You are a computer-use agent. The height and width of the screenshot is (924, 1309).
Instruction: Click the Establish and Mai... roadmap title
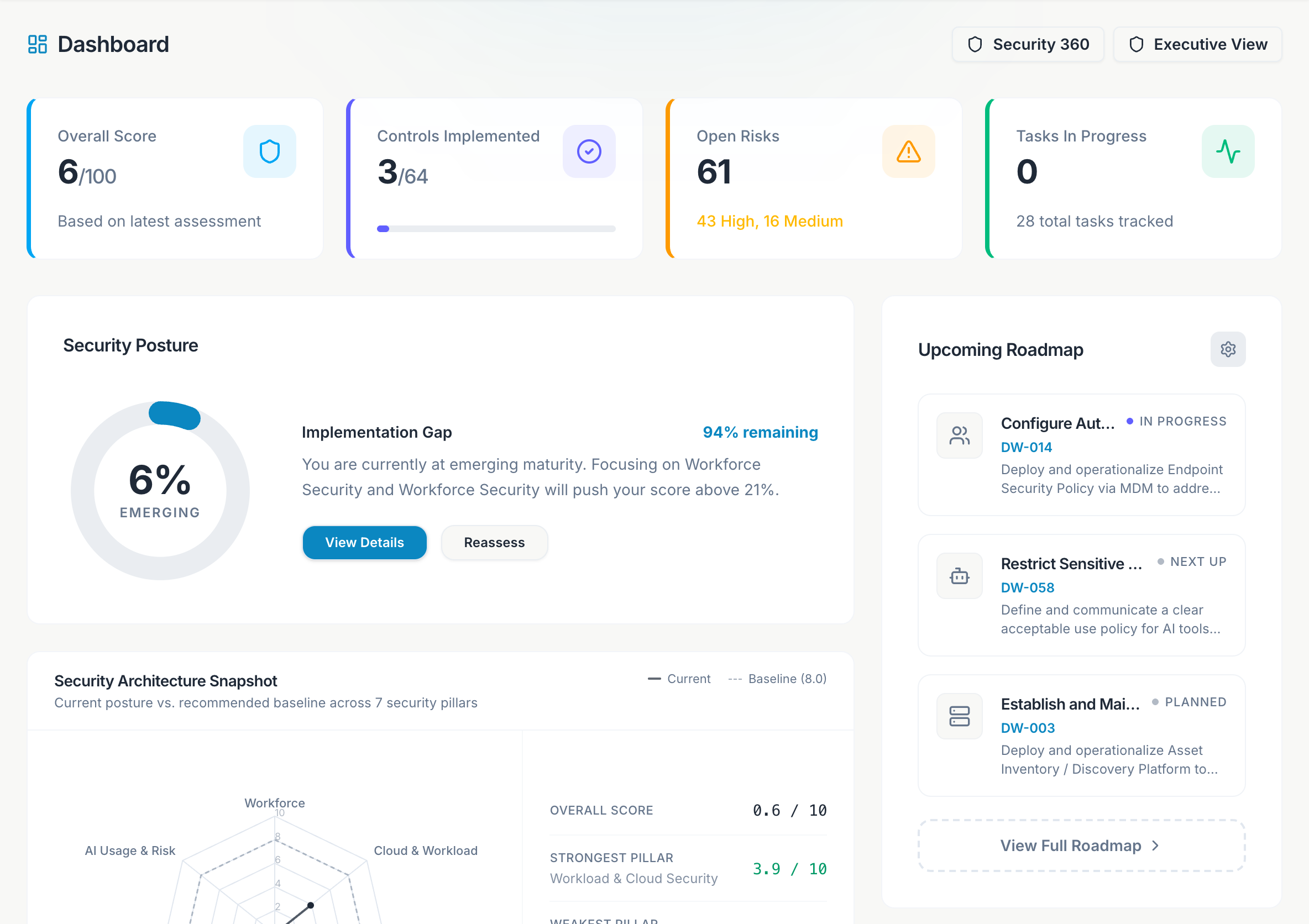[1070, 705]
